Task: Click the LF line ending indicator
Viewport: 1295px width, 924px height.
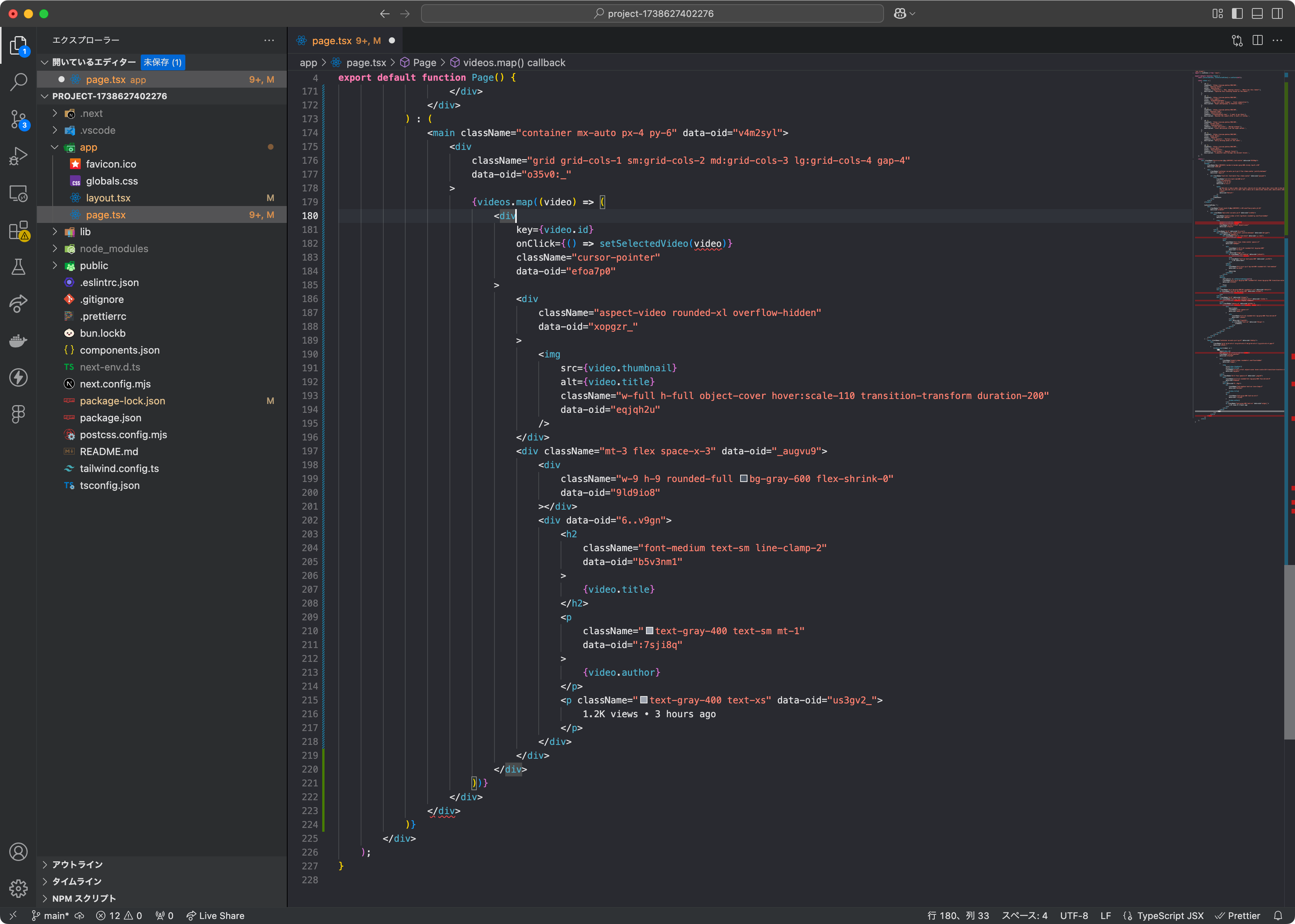Action: pos(1105,916)
